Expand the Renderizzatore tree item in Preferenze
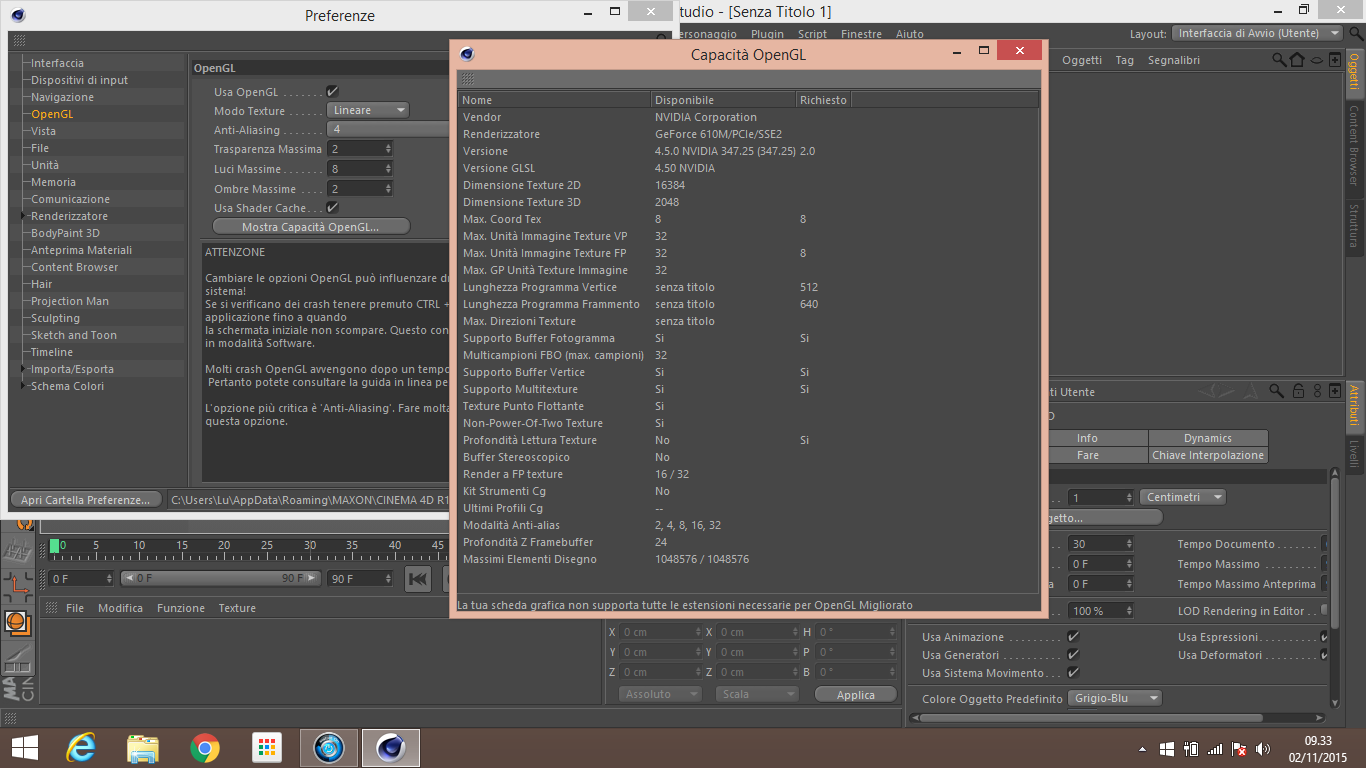1366x768 pixels. tap(25, 216)
